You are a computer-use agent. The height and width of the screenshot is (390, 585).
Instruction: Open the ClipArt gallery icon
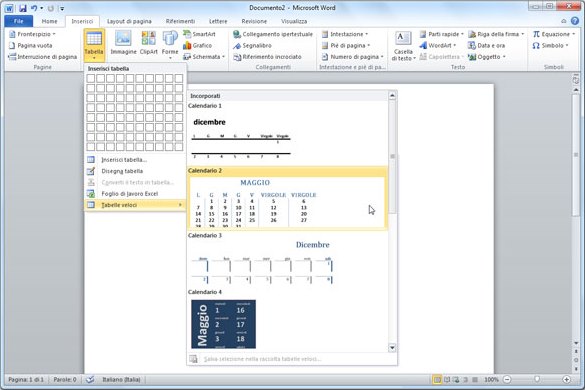pos(148,38)
